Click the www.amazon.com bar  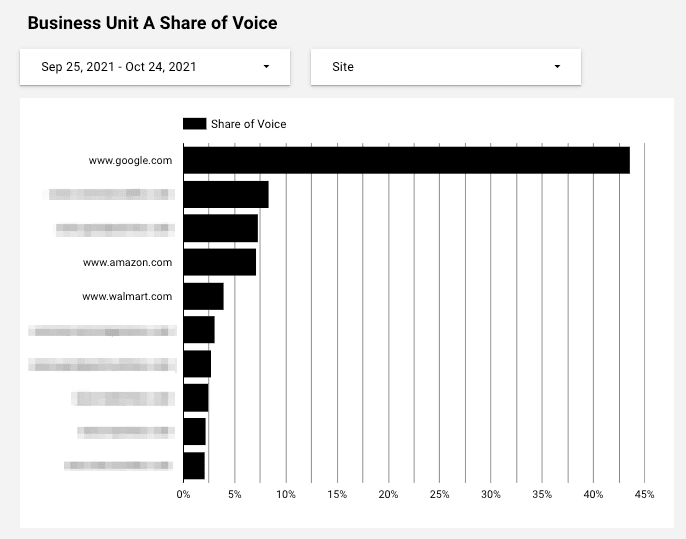[x=219, y=262]
